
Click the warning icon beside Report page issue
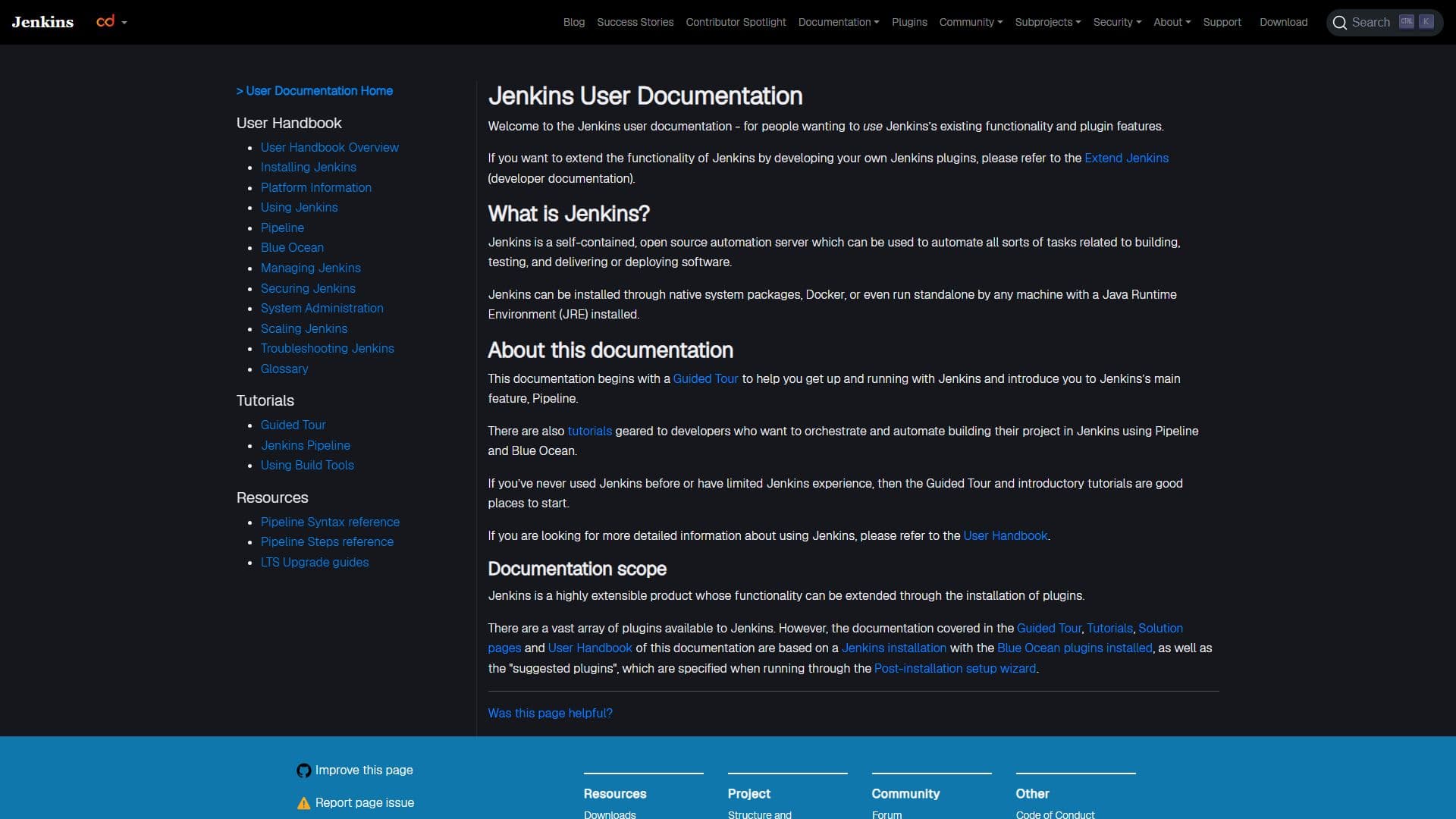303,803
